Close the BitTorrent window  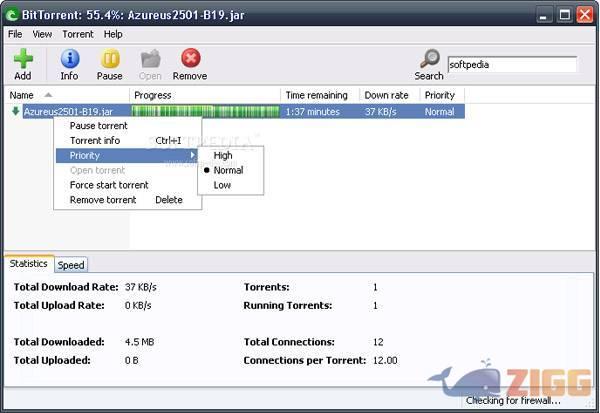click(585, 15)
